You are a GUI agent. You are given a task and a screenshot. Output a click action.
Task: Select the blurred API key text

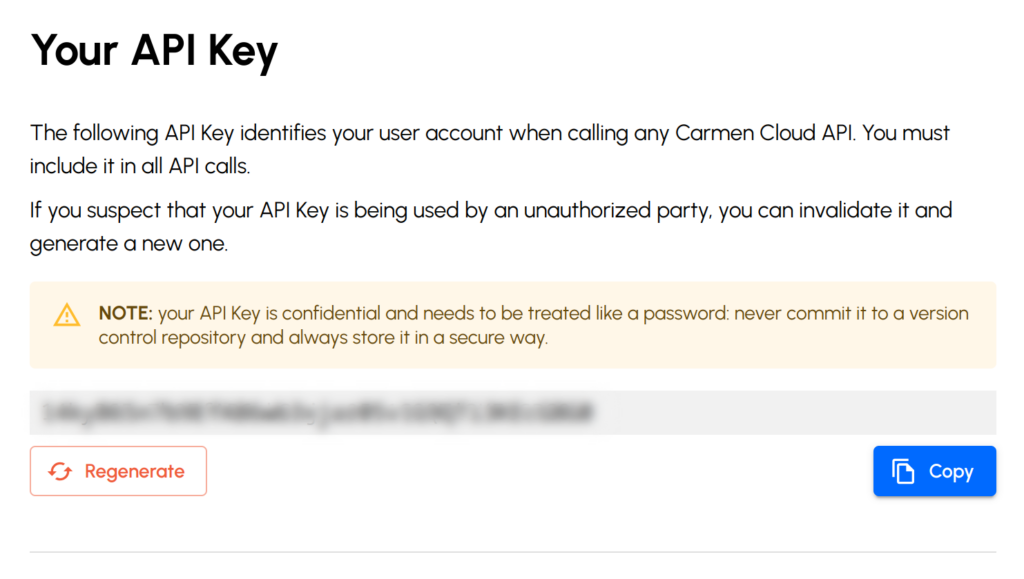coord(318,413)
